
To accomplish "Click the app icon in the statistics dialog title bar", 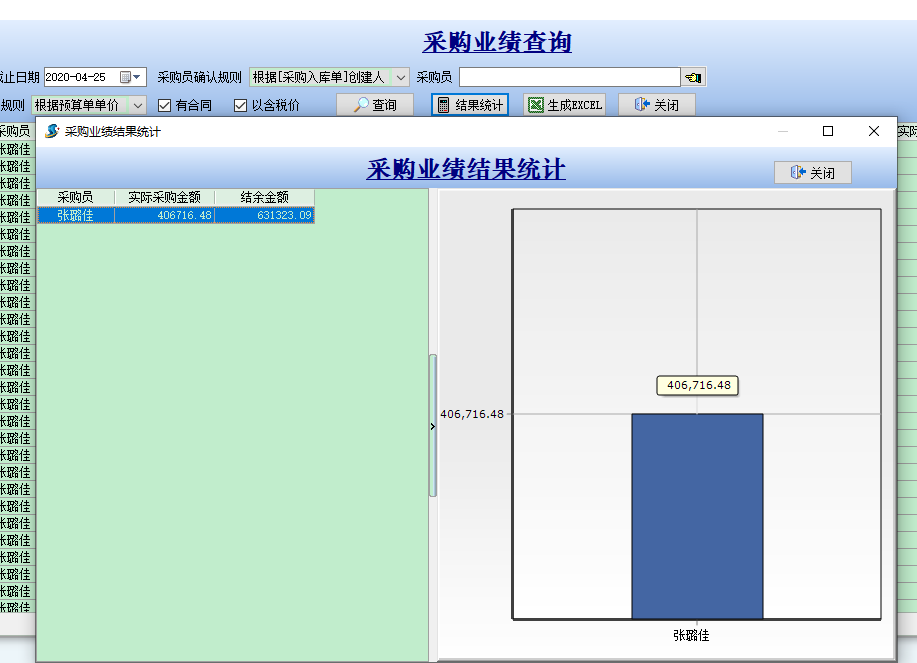I will pos(52,132).
